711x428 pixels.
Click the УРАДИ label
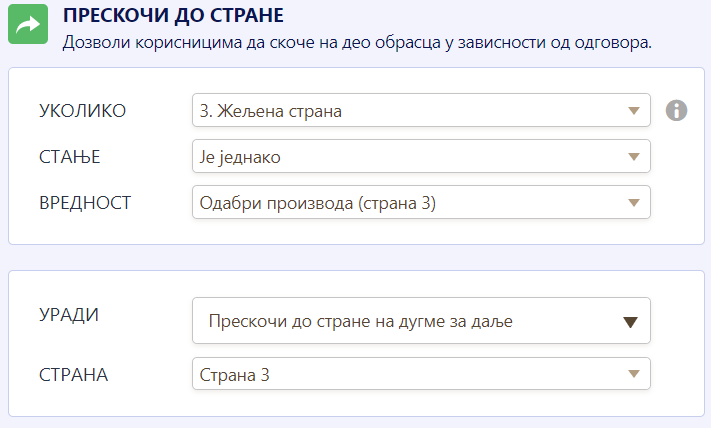click(68, 314)
